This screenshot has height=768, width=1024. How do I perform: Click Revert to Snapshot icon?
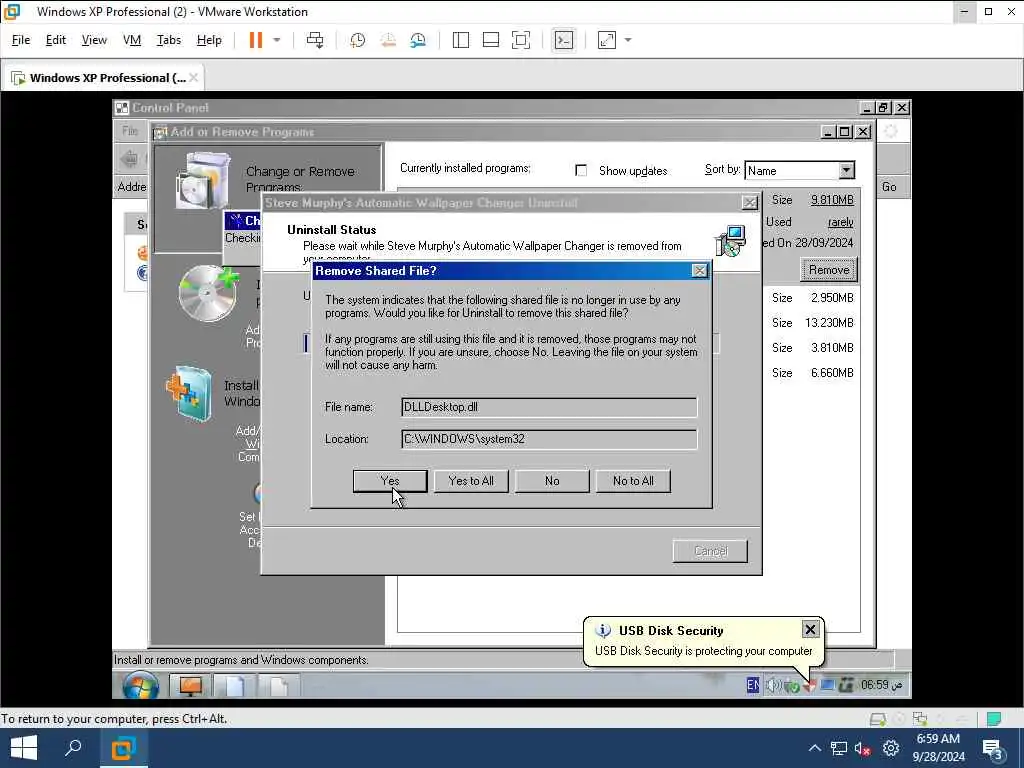tap(388, 40)
